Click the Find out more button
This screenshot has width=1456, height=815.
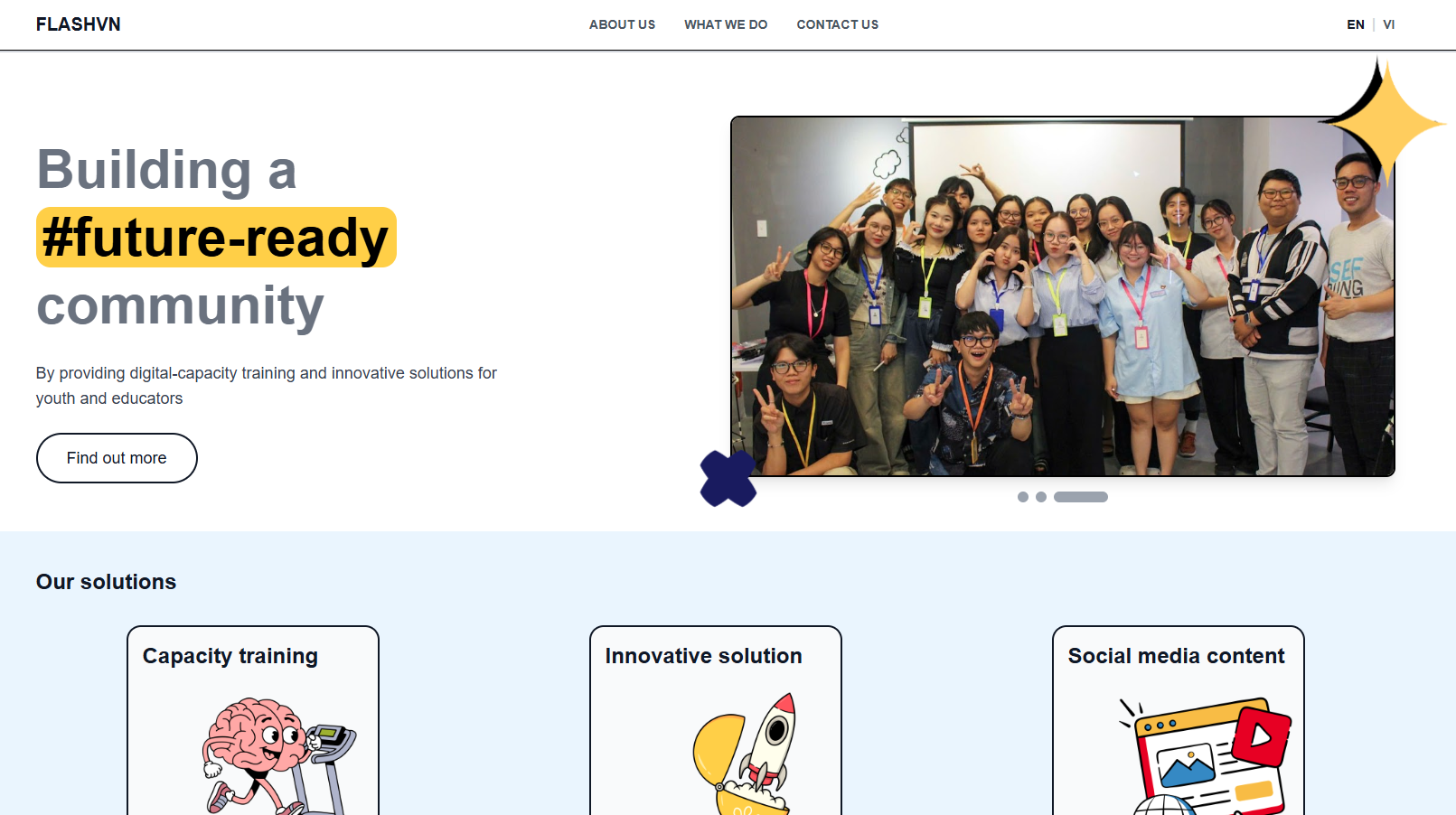click(x=117, y=458)
